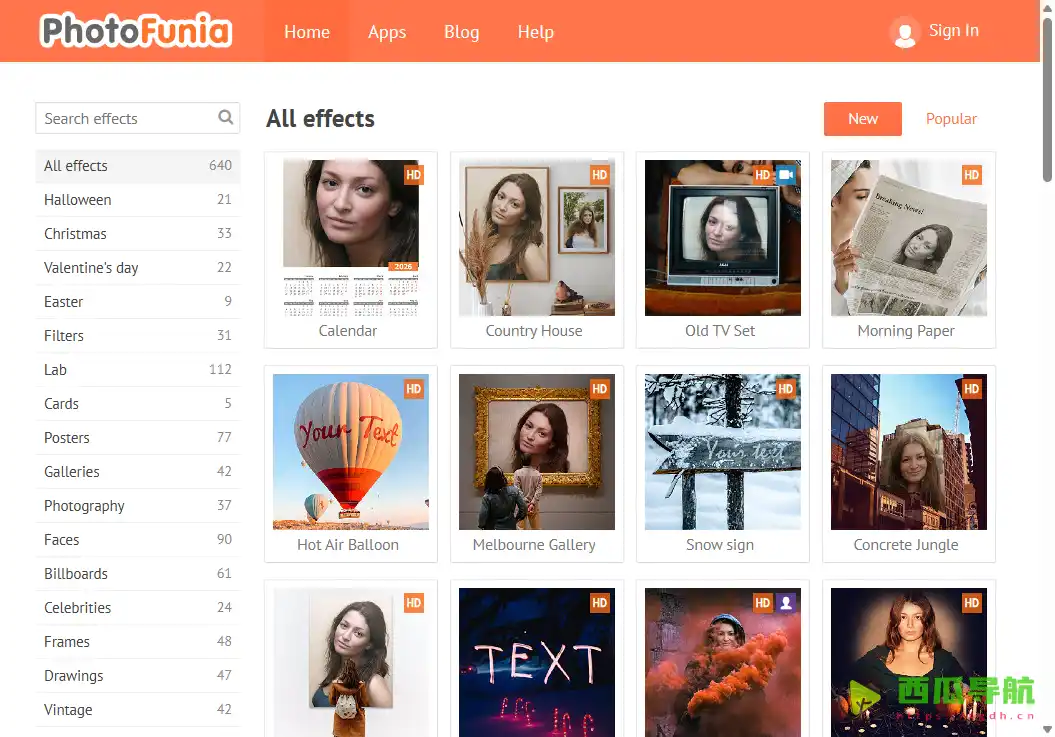Open the Apps menu item
1055x737 pixels.
pyautogui.click(x=387, y=32)
